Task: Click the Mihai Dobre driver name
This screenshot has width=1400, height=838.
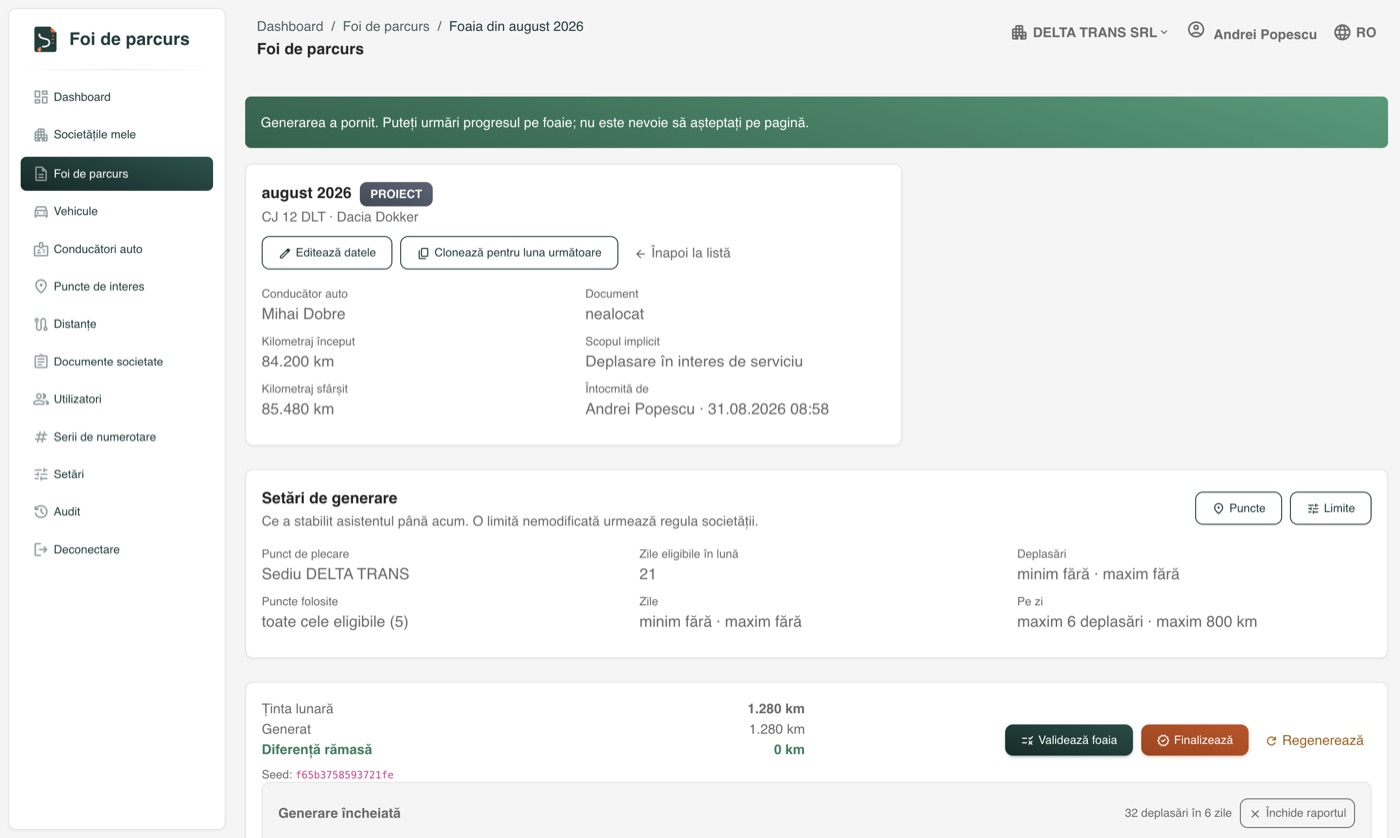Action: 304,314
